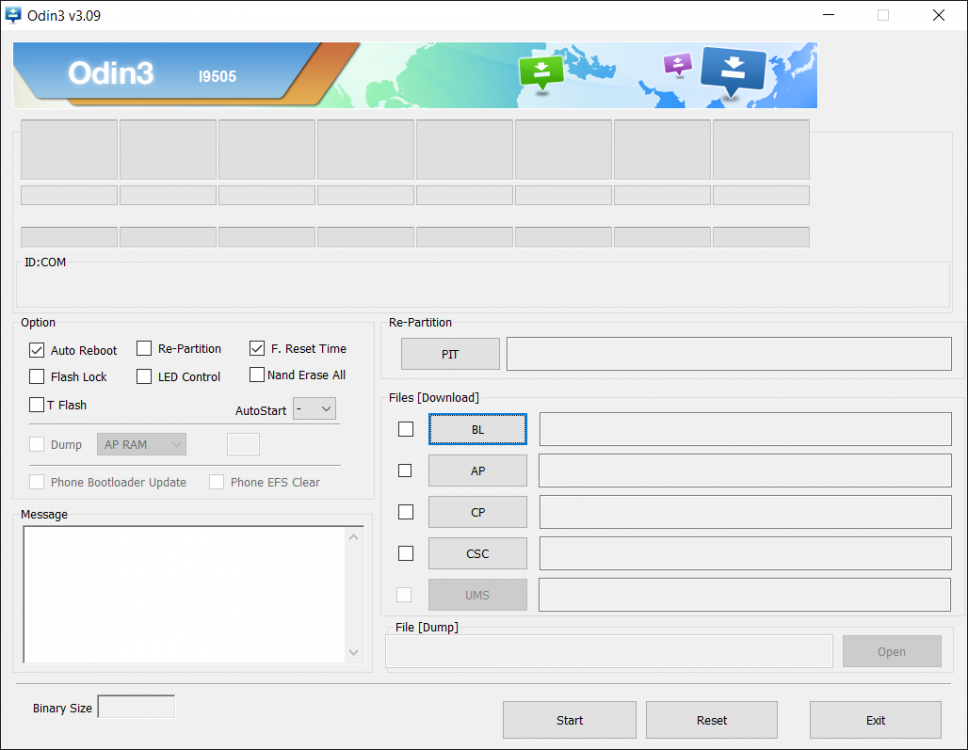The height and width of the screenshot is (750, 968).
Task: Click the BL file path field
Action: point(745,429)
